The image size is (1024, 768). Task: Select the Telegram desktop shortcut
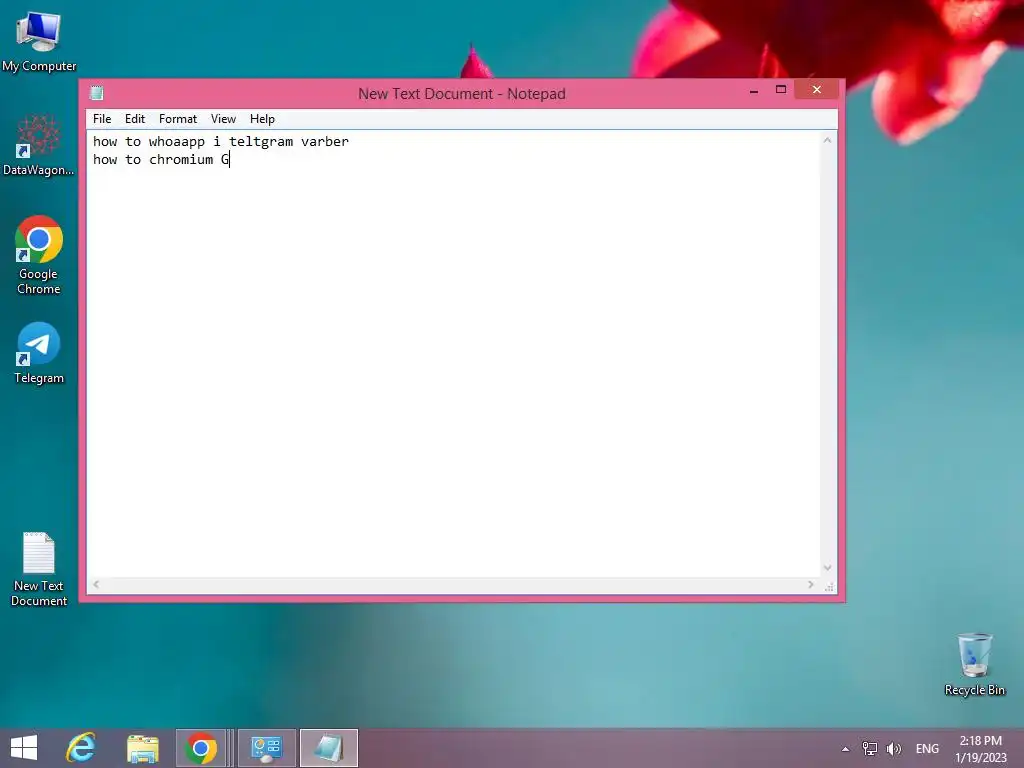coord(39,353)
